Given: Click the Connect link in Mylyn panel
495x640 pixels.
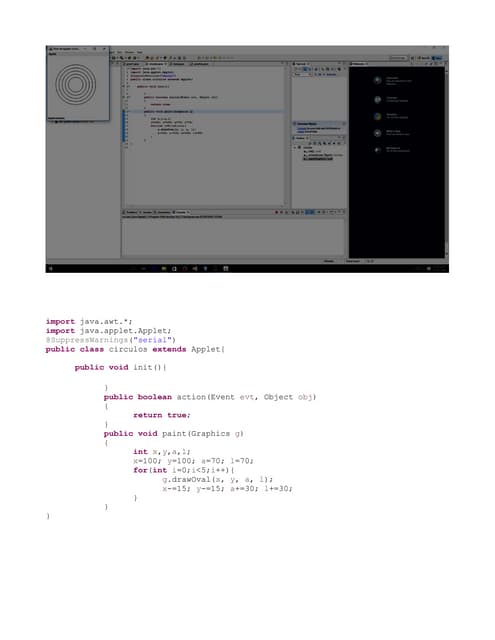Looking at the screenshot, I should point(301,129).
